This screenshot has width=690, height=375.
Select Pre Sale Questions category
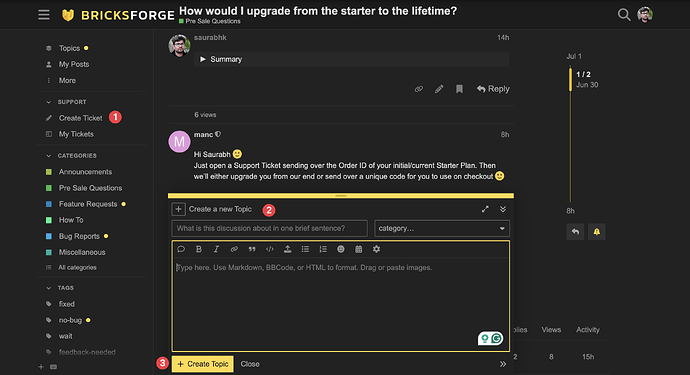[90, 188]
